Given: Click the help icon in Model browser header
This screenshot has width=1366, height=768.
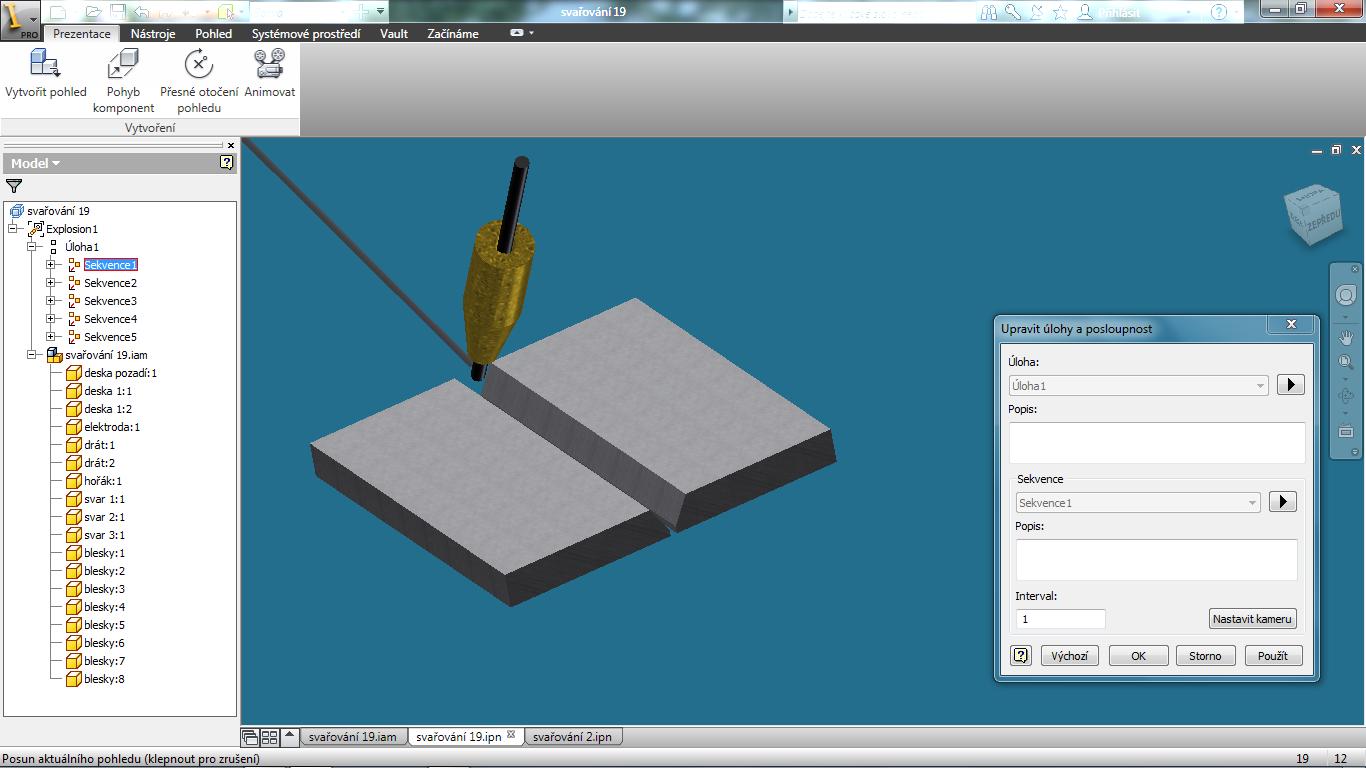Looking at the screenshot, I should pyautogui.click(x=227, y=162).
